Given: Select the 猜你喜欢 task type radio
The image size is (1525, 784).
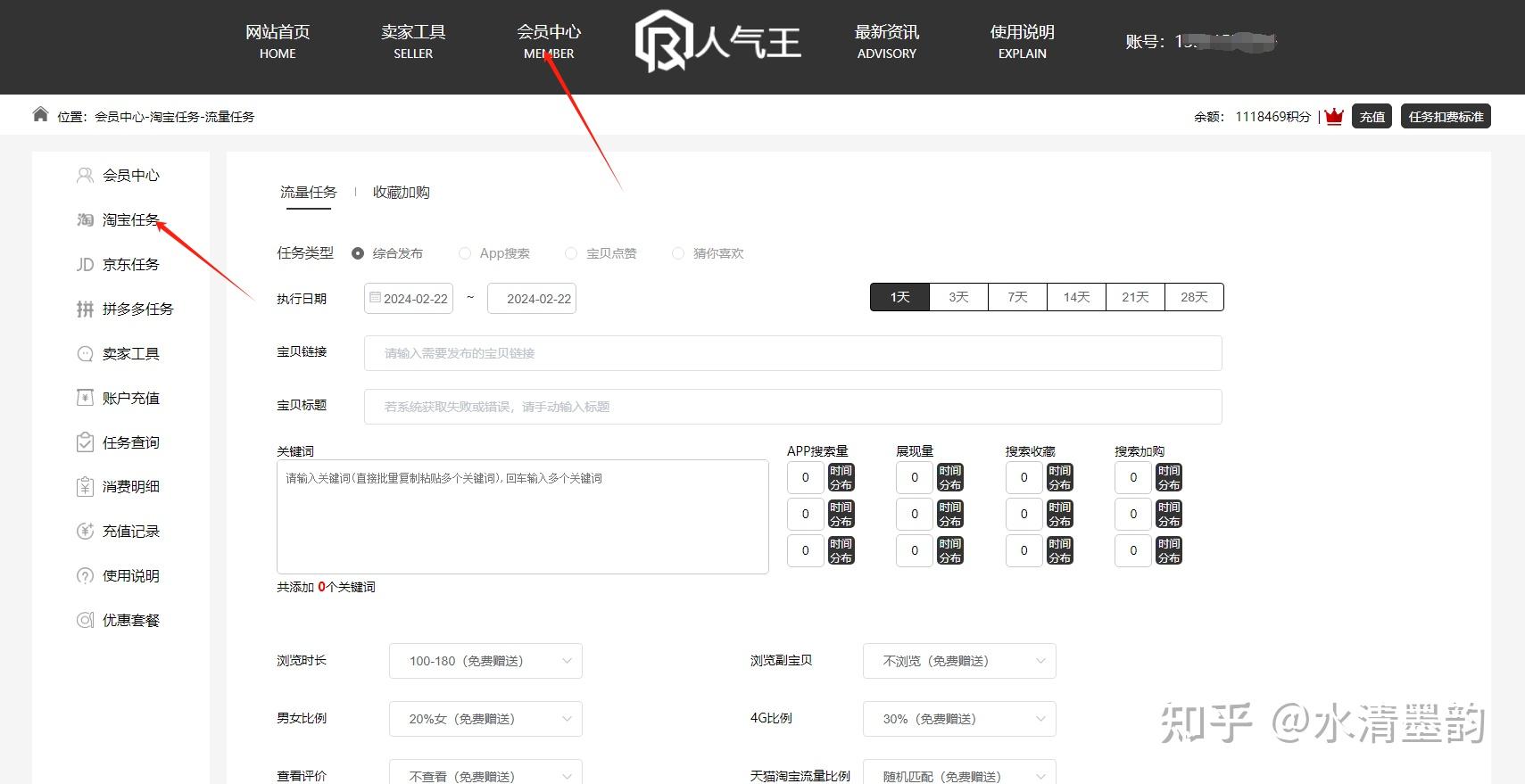Looking at the screenshot, I should (x=678, y=253).
